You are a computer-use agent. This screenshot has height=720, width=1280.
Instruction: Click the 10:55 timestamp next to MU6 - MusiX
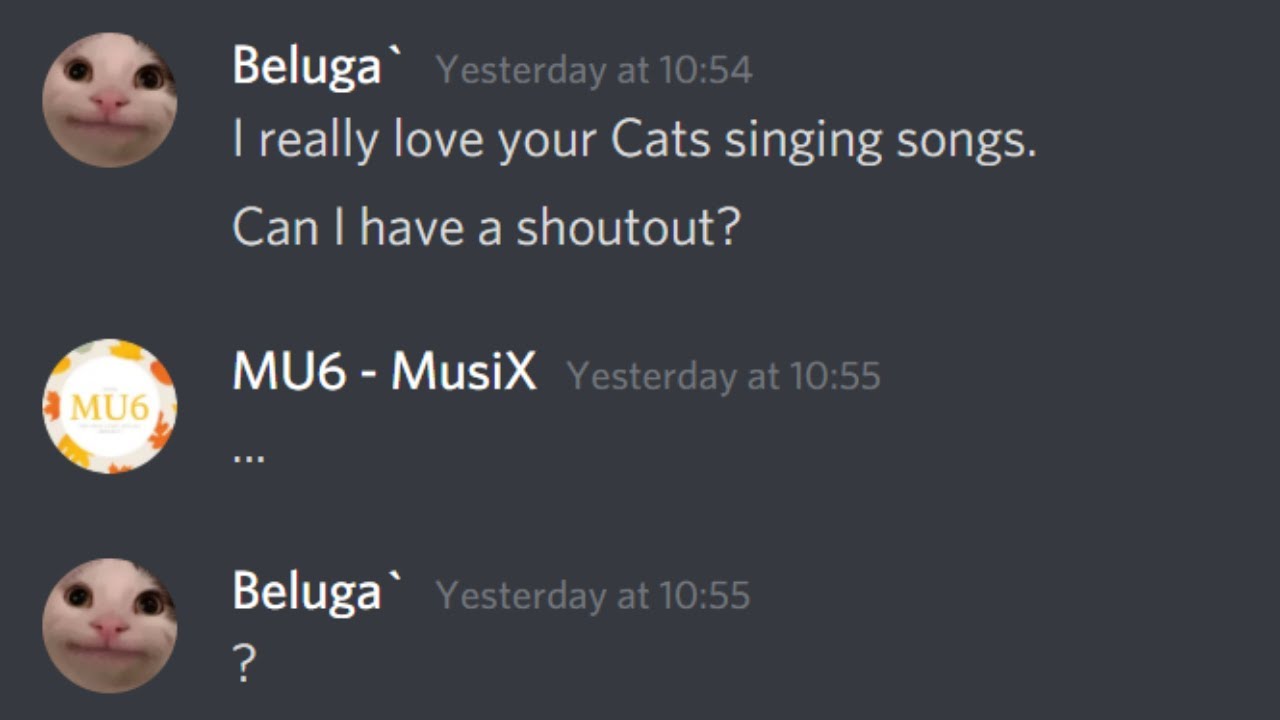tap(723, 376)
